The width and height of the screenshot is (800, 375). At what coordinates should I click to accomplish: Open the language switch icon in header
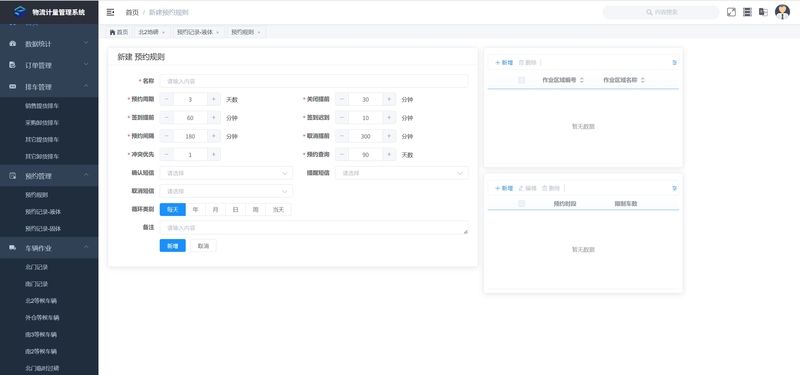click(763, 12)
